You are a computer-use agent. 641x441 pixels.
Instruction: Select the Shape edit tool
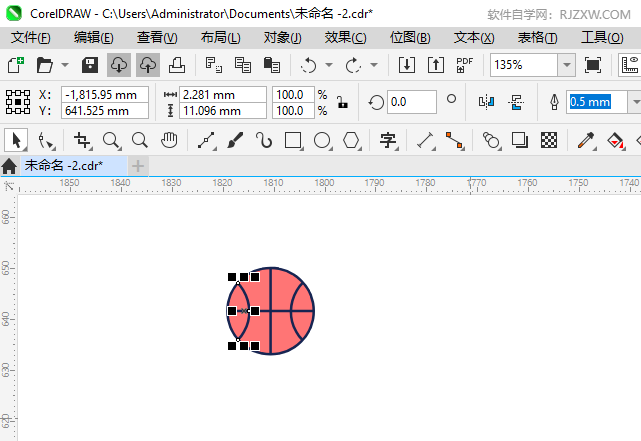pos(45,141)
